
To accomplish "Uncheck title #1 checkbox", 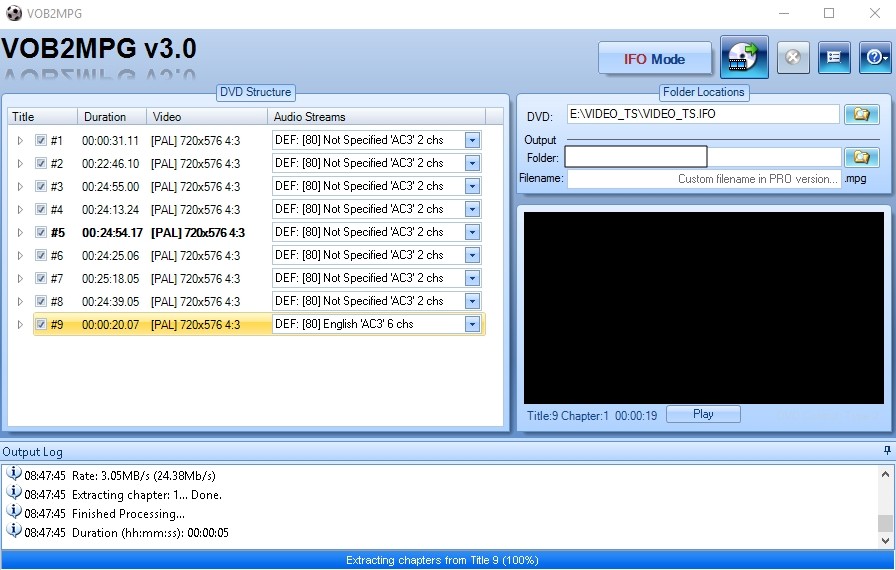I will point(41,140).
